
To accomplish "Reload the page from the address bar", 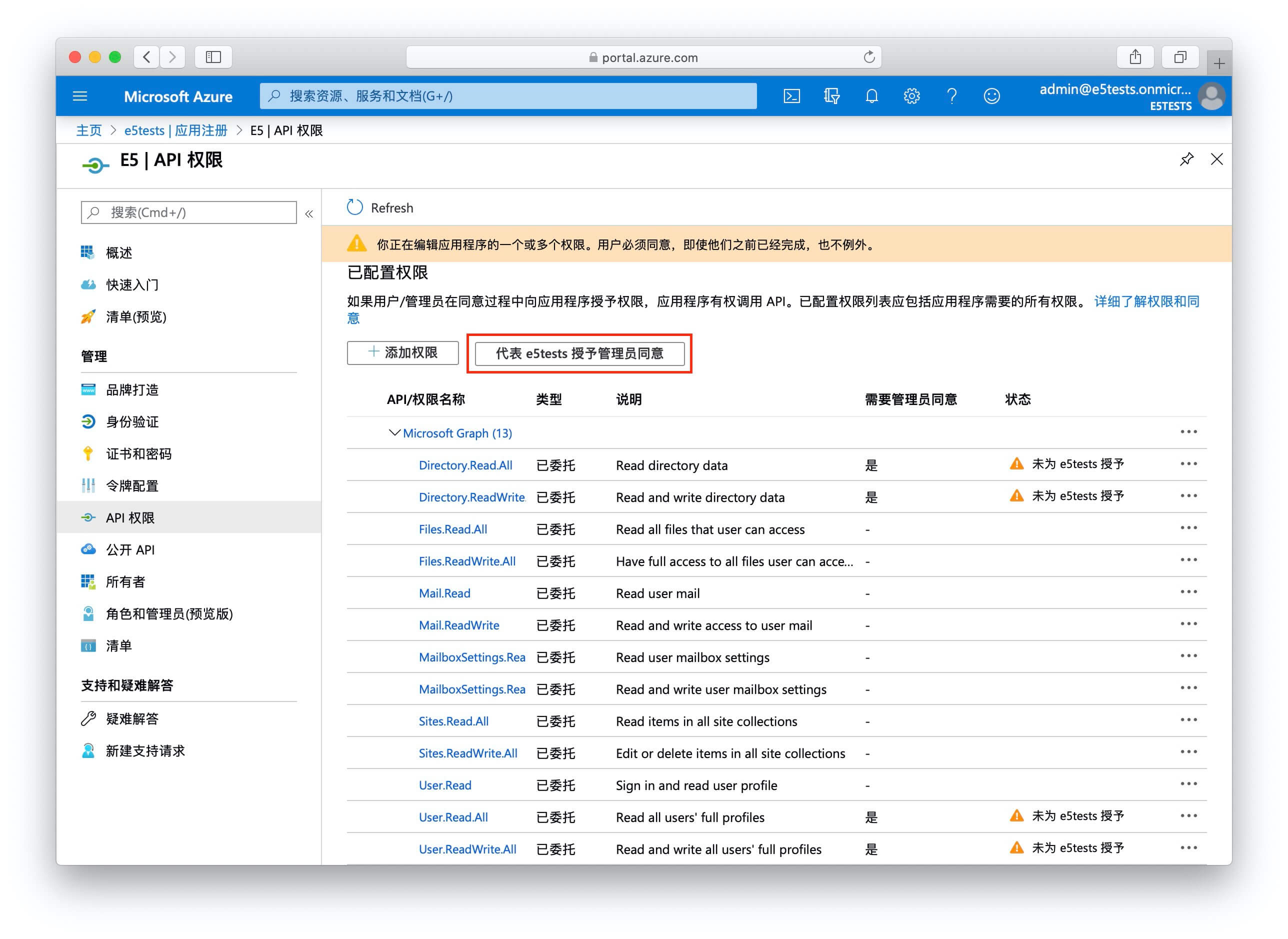I will coord(868,57).
